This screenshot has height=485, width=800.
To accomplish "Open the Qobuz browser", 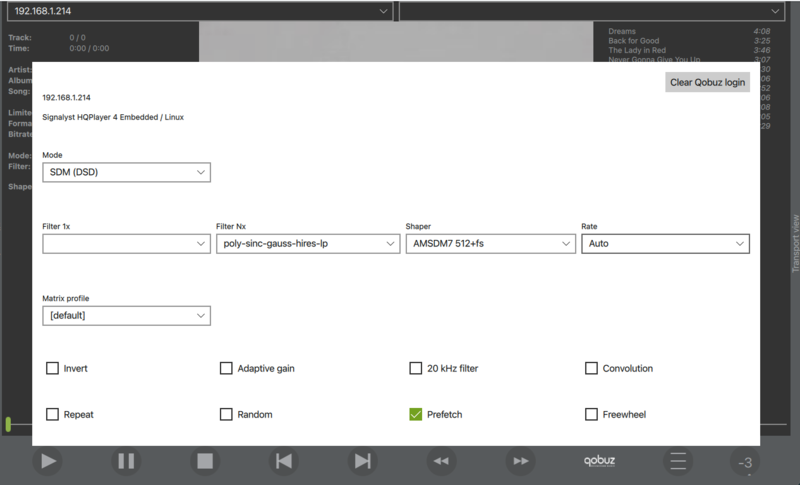I will [x=600, y=461].
